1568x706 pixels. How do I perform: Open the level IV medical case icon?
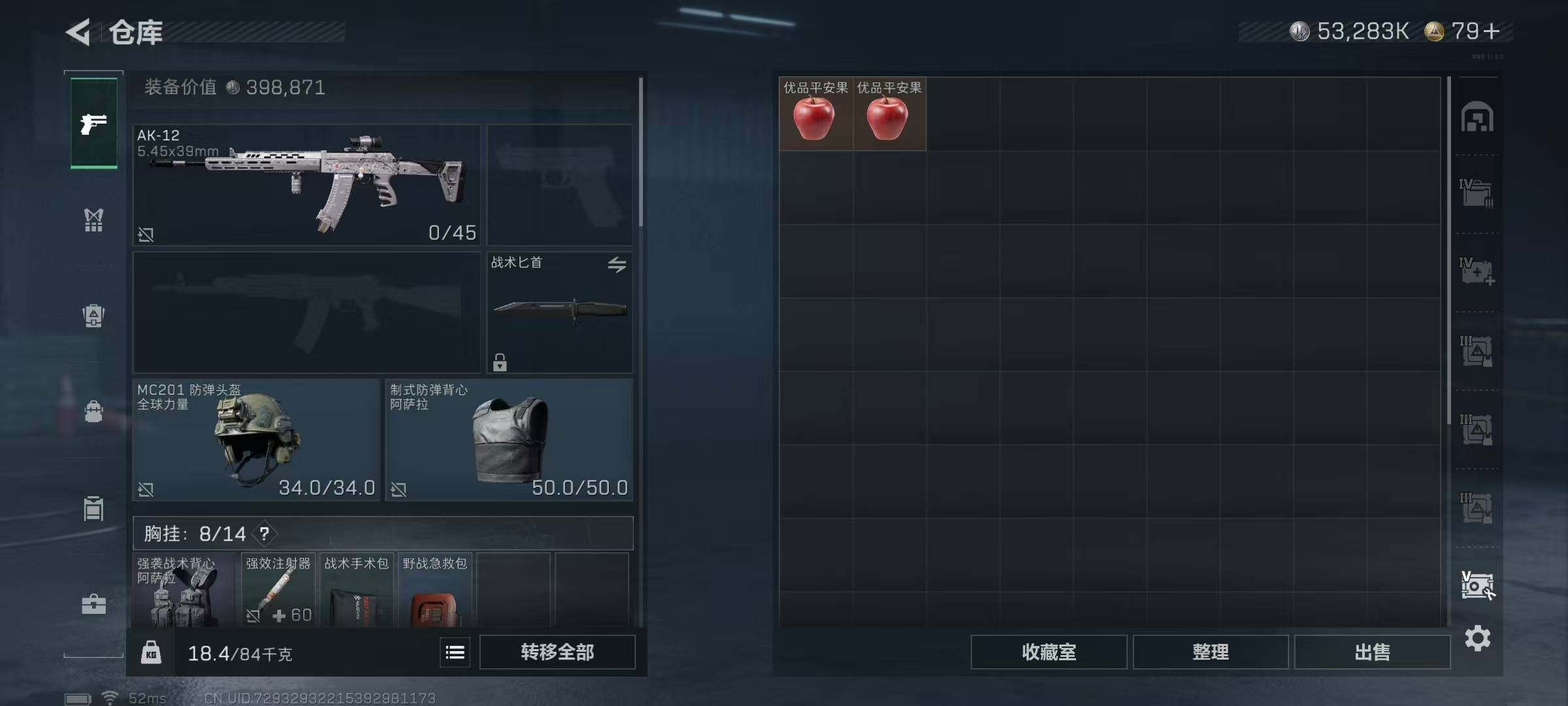(1477, 271)
